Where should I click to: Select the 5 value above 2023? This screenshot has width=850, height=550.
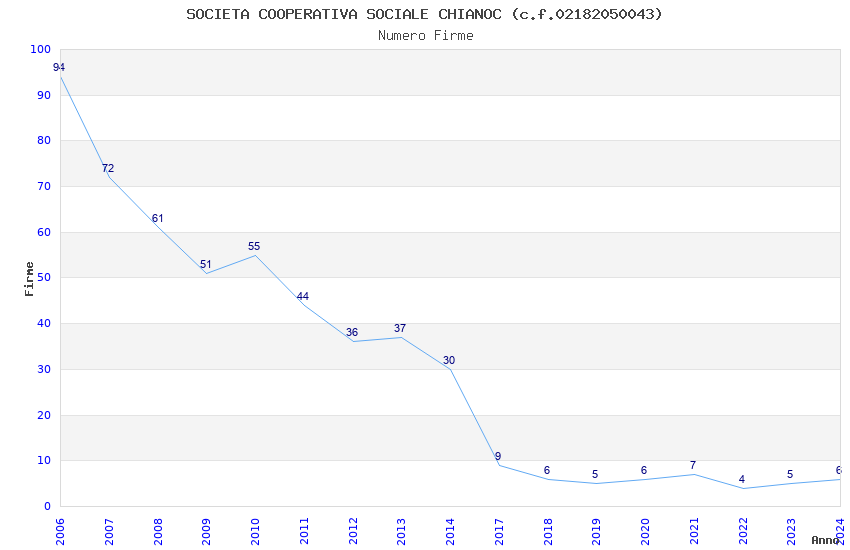point(790,475)
